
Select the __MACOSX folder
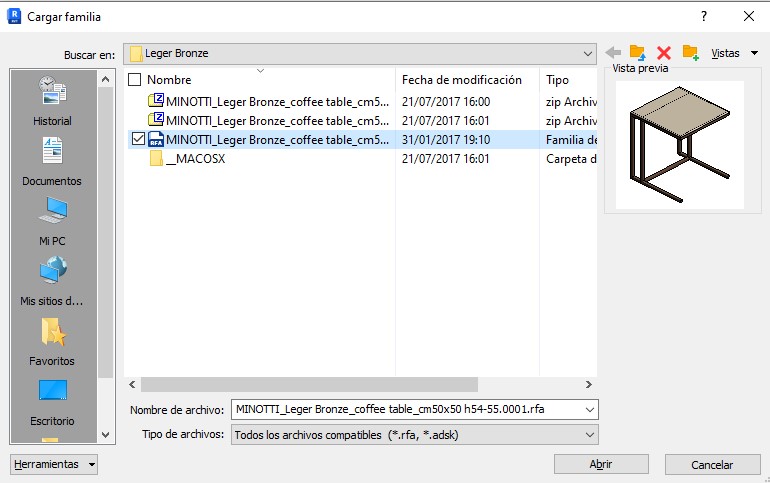pos(195,159)
